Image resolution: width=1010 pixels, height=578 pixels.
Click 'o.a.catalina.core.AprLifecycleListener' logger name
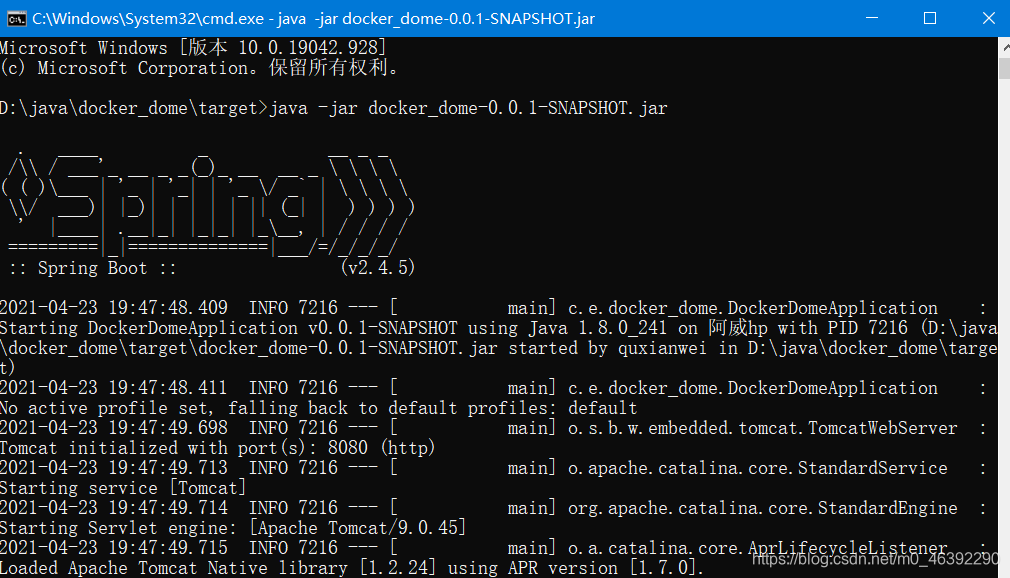(758, 548)
